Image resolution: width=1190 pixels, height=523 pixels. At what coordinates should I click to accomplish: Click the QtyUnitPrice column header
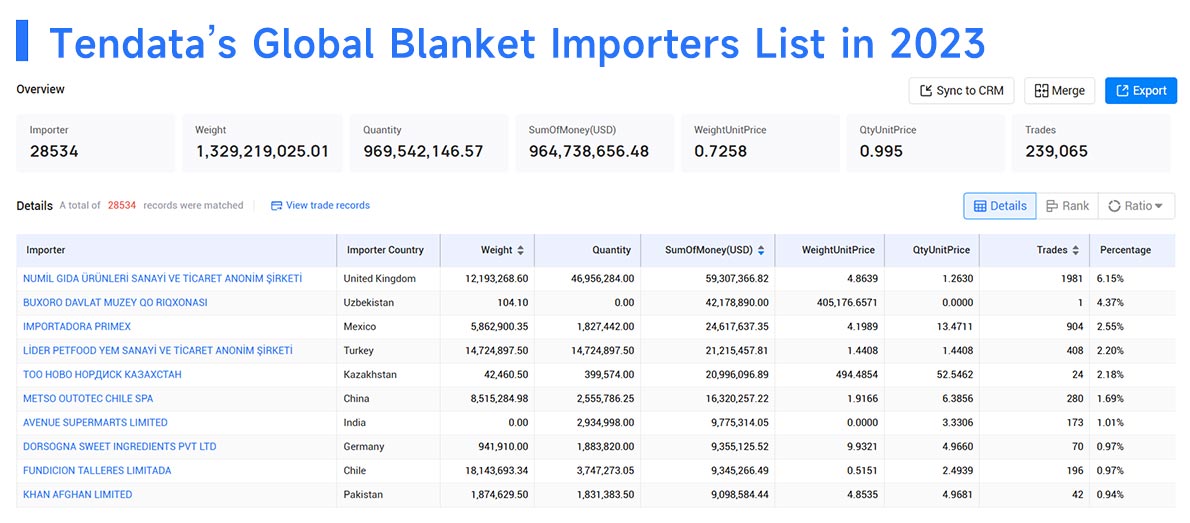(x=931, y=250)
